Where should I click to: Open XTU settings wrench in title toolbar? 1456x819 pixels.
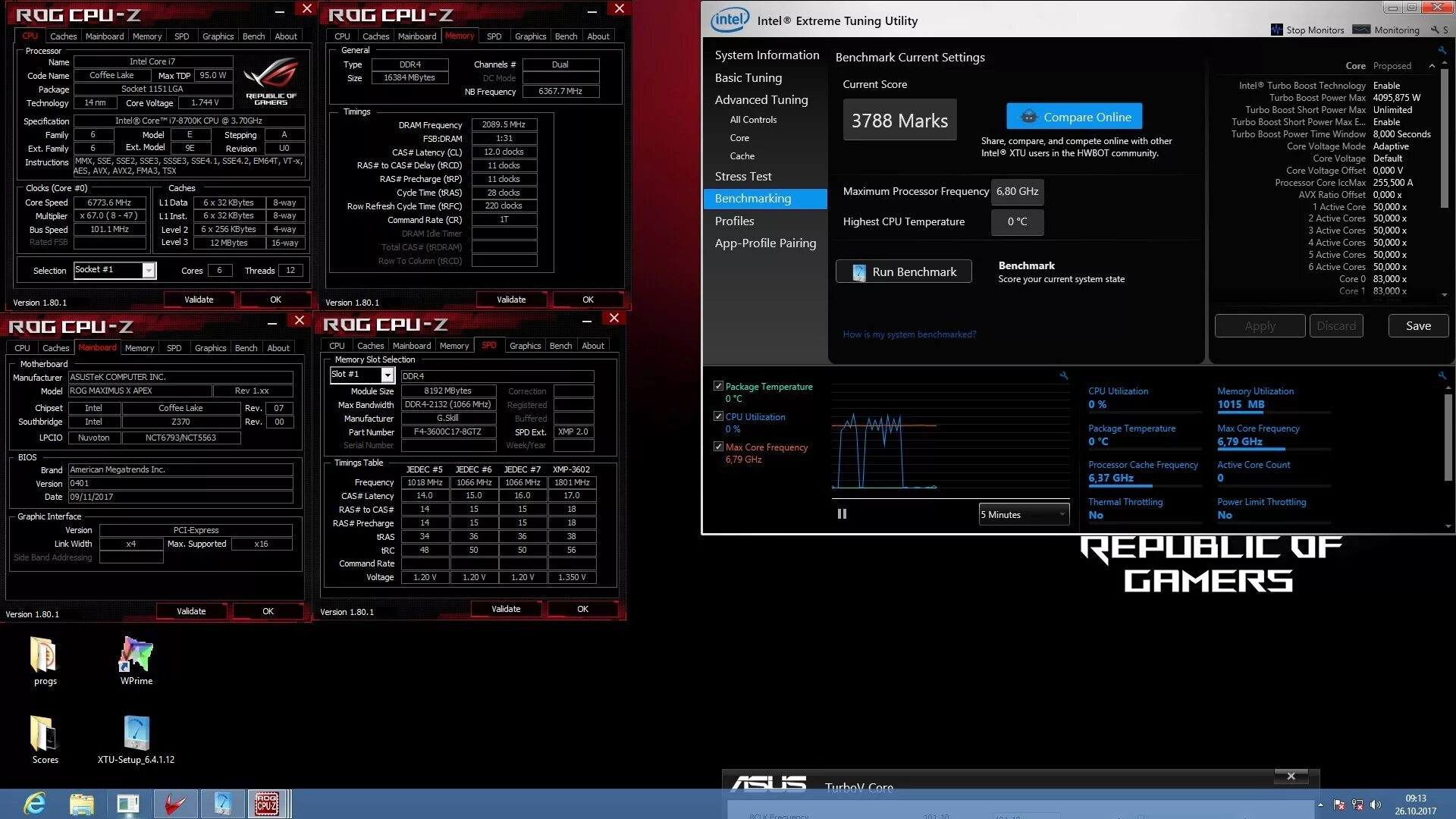tap(1435, 30)
